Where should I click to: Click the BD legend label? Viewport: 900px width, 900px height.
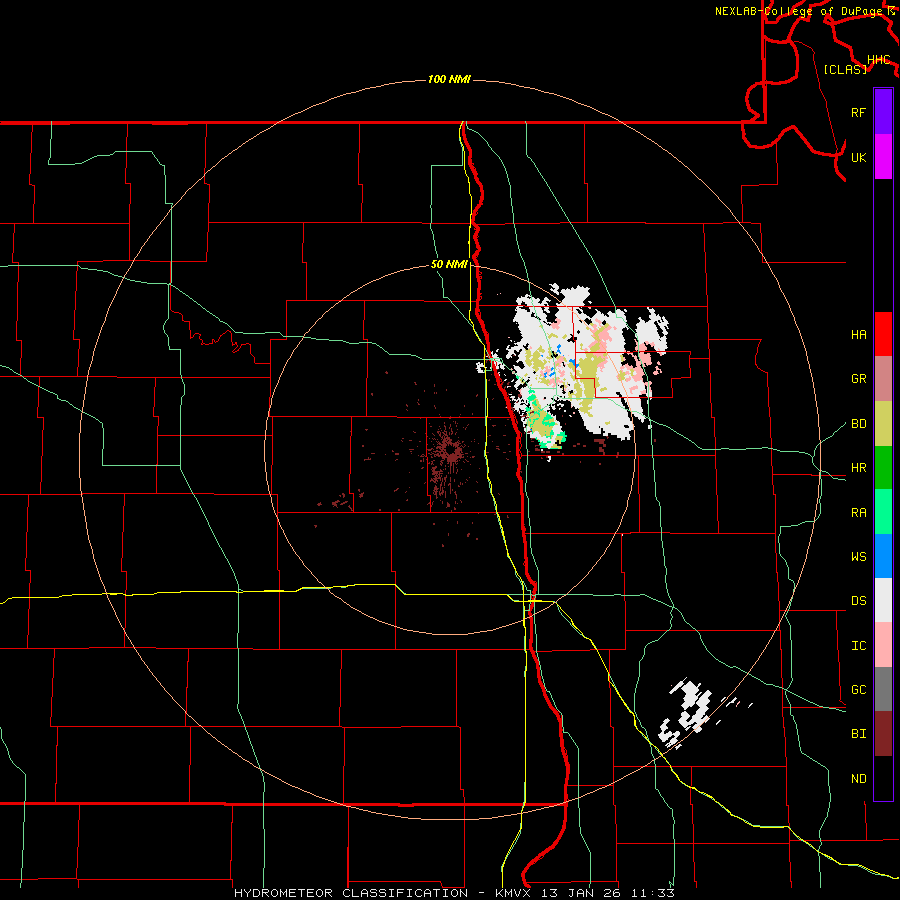pos(859,424)
